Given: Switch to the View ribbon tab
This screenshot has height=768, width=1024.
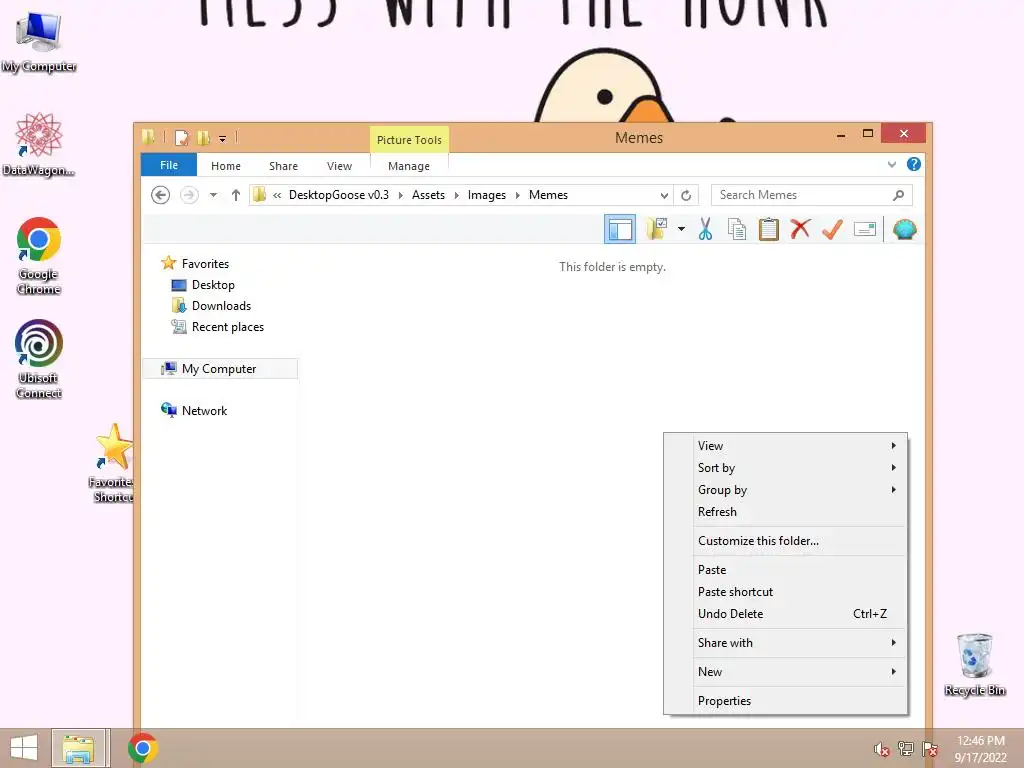Looking at the screenshot, I should tap(339, 166).
